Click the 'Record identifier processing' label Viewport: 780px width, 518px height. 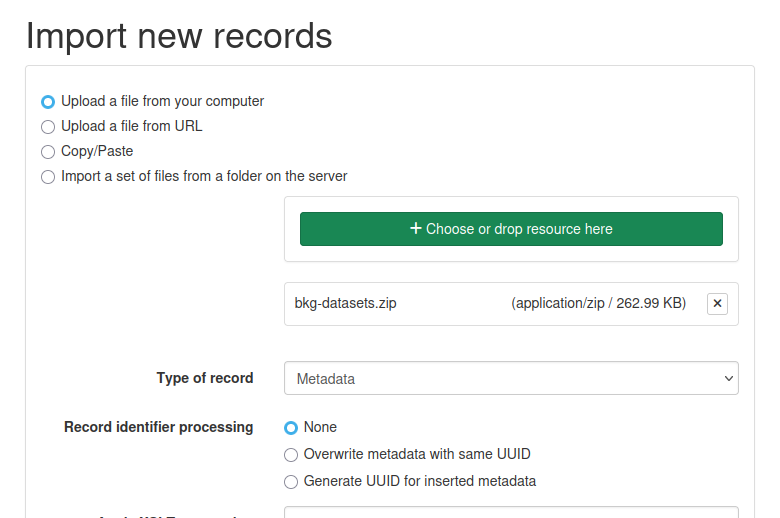click(x=159, y=427)
